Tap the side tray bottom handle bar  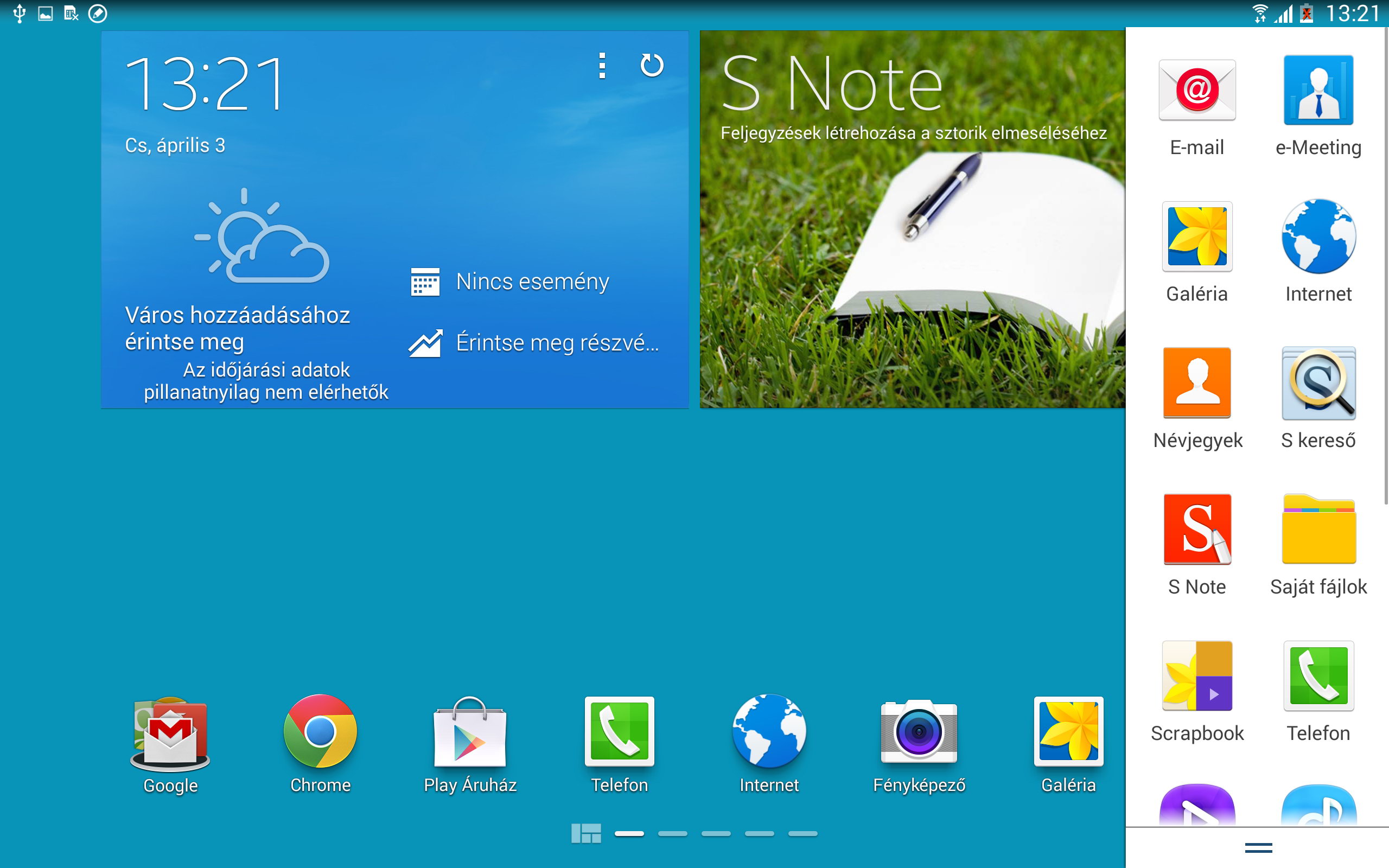1258,847
